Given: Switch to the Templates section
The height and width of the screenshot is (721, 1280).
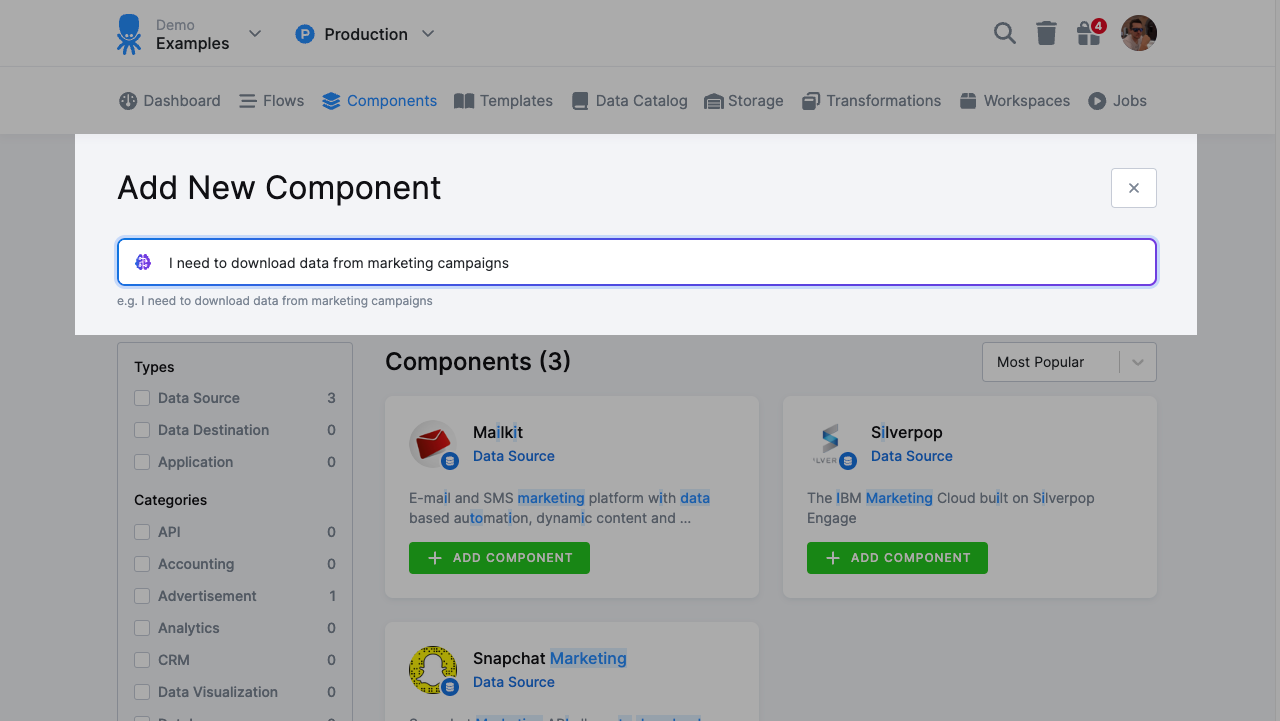Looking at the screenshot, I should 503,100.
